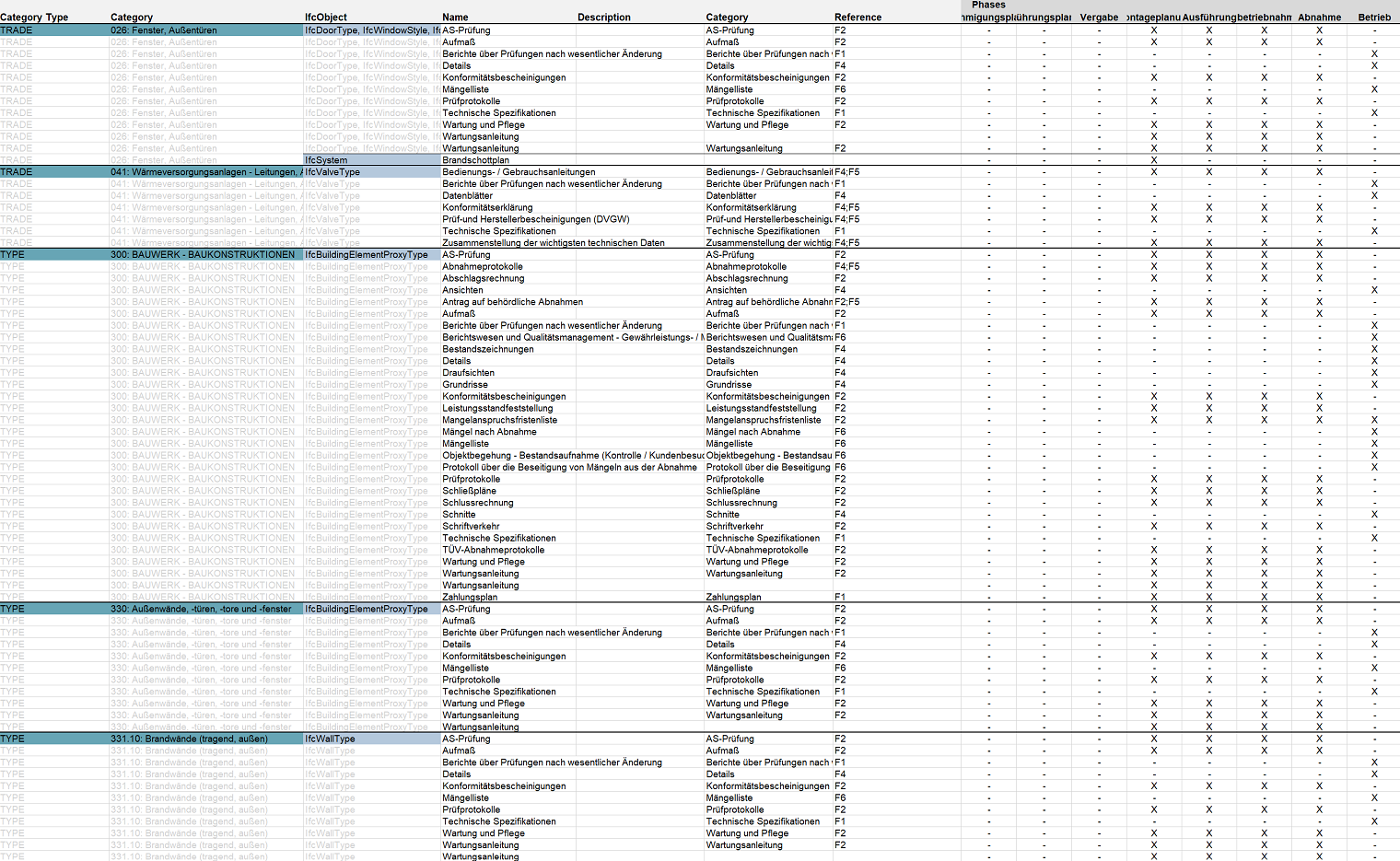Select the highlighted 'IfcWallType' cell
The width and height of the screenshot is (1400, 861).
[372, 739]
